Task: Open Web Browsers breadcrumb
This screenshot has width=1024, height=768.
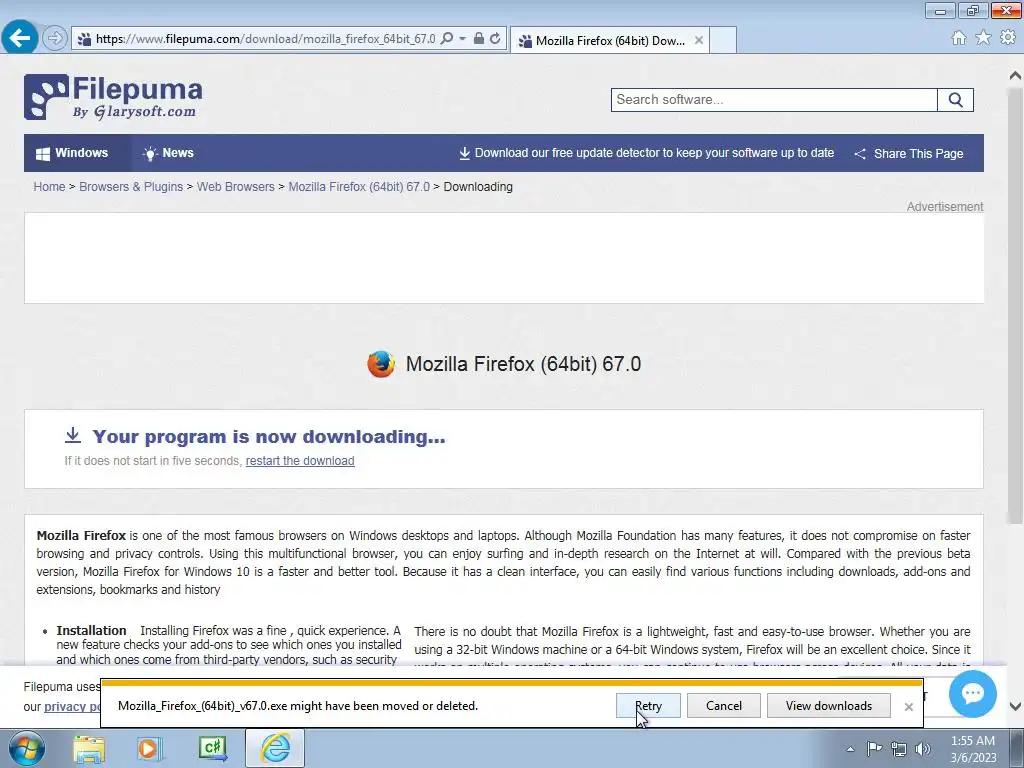Action: click(x=236, y=187)
